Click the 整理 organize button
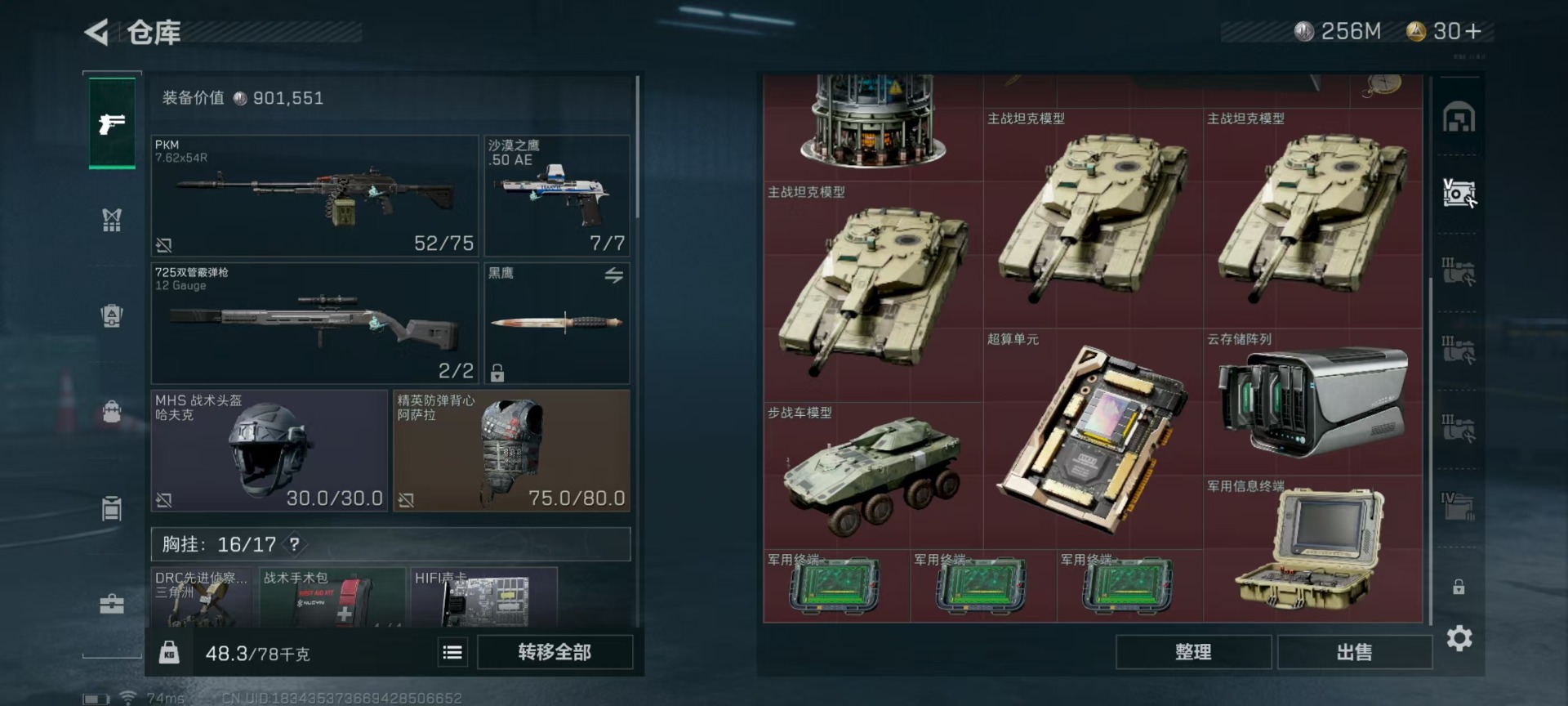The image size is (1568, 706). pyautogui.click(x=1193, y=652)
